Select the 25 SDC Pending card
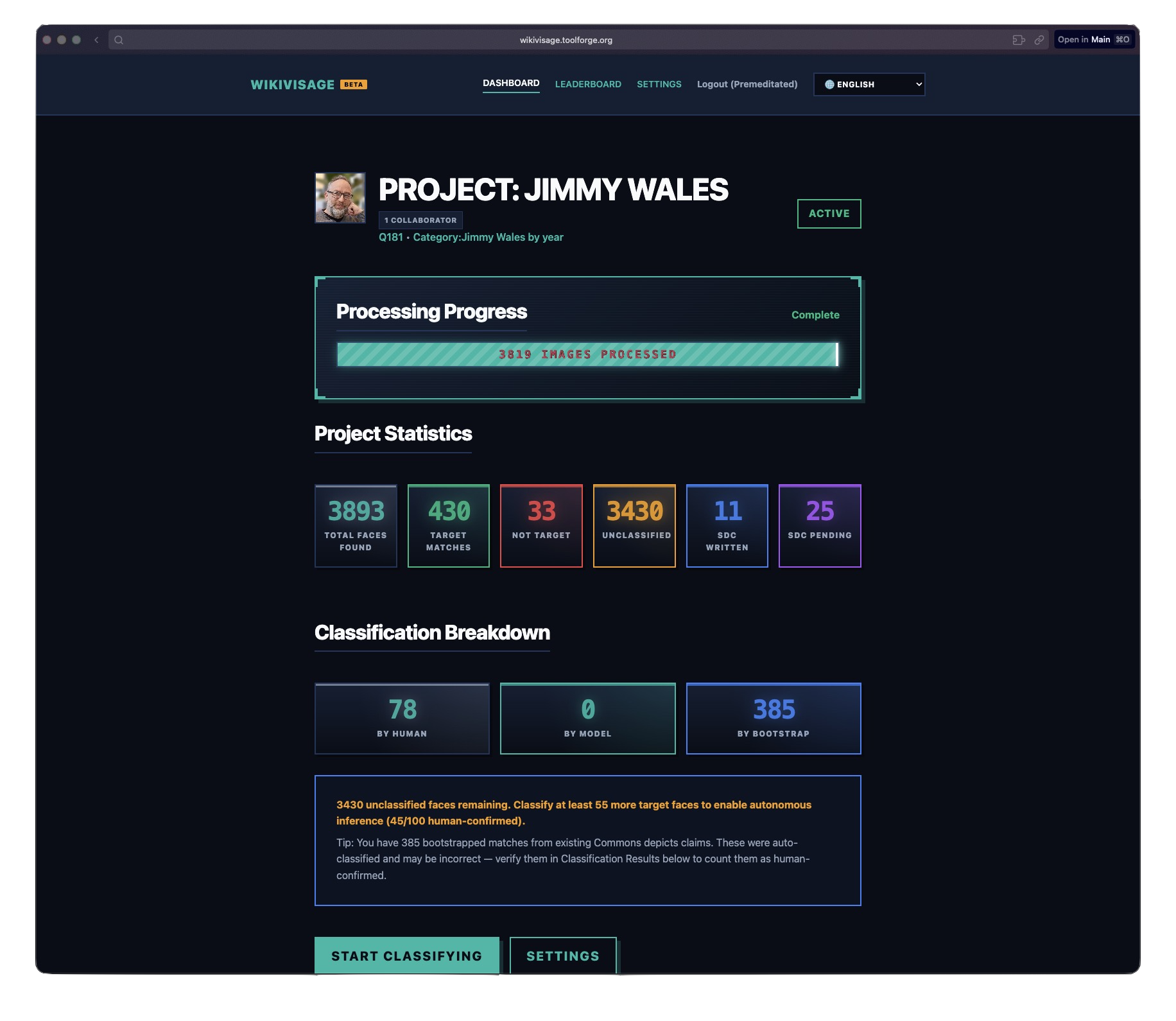 [x=820, y=526]
